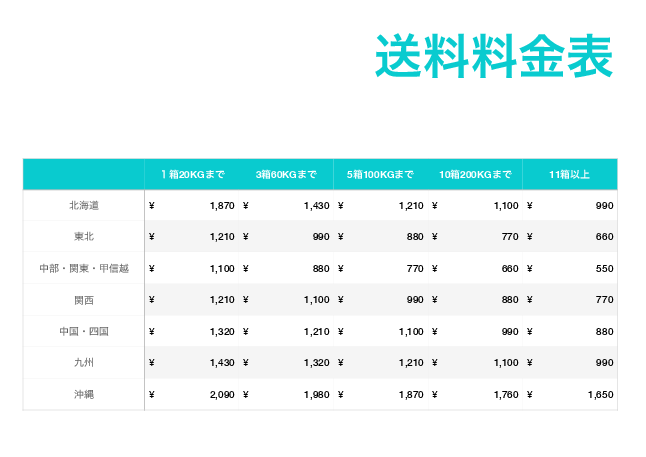This screenshot has height=457, width=646.
Task: Select the 1,650 price cell for 沖縄
Action: point(599,395)
